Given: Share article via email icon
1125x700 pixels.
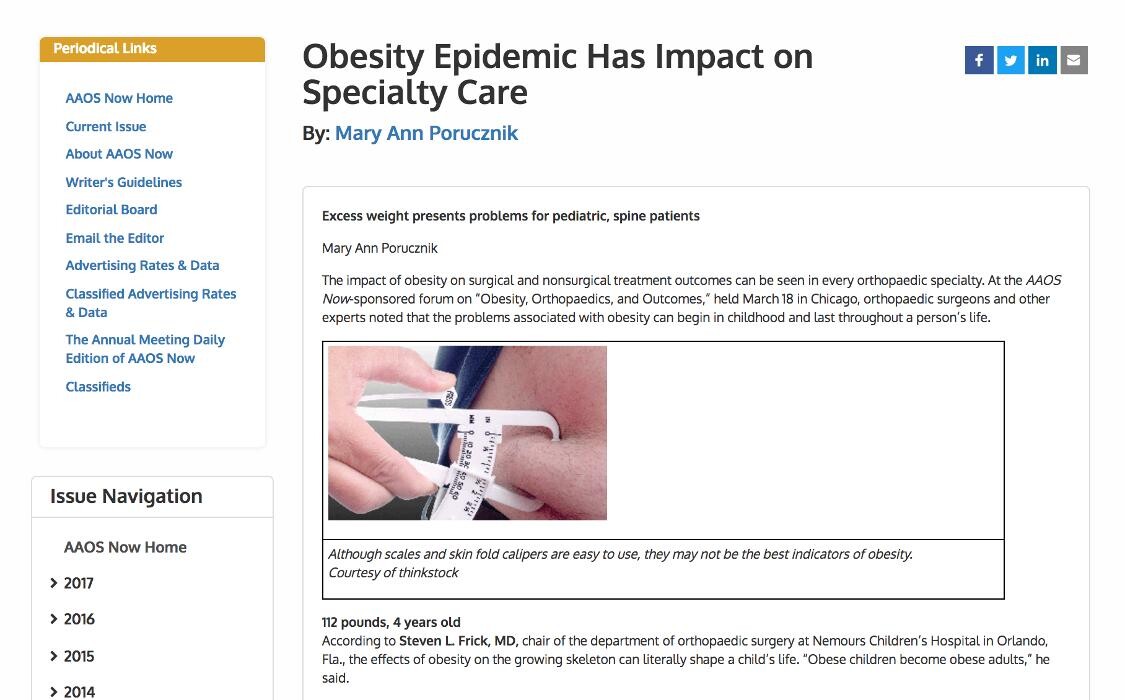Looking at the screenshot, I should tap(1073, 60).
